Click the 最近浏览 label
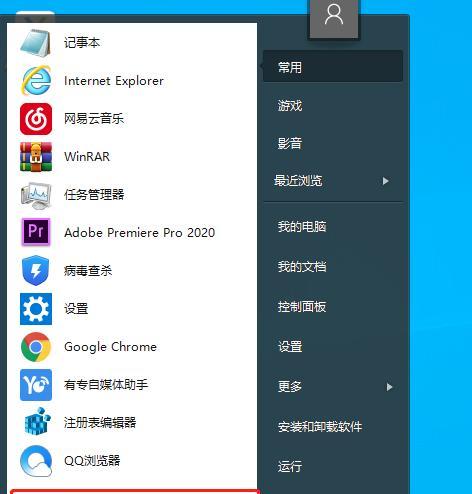This screenshot has width=472, height=494. pos(298,181)
